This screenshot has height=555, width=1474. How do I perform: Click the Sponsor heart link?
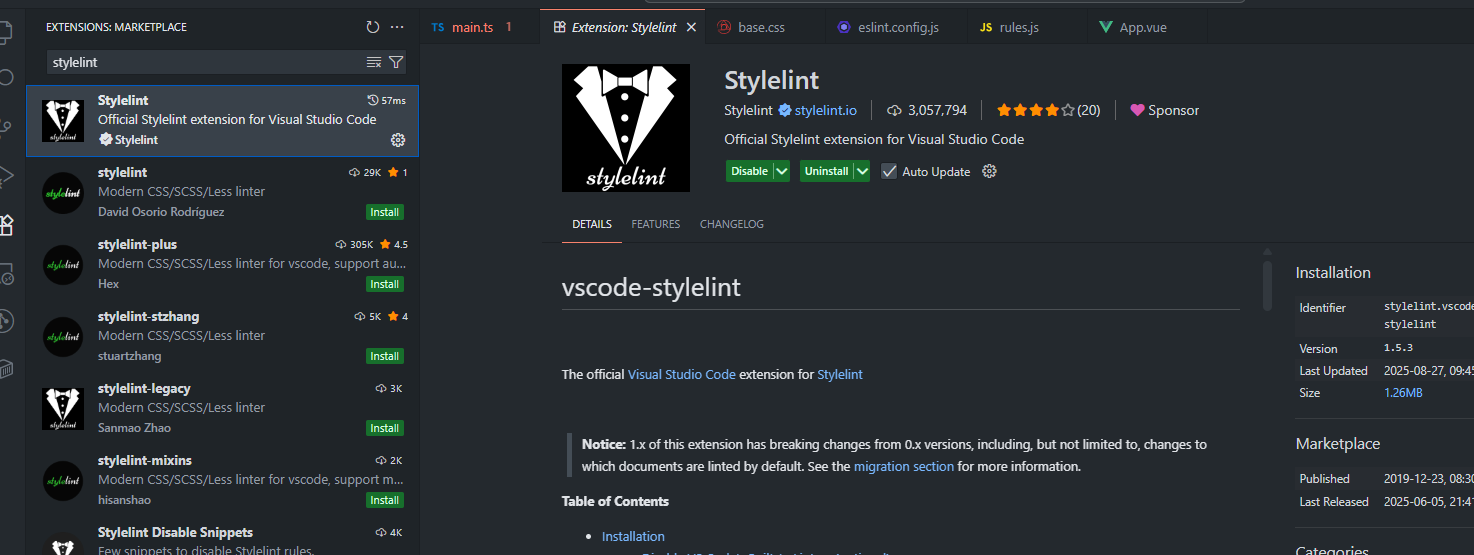point(1164,110)
